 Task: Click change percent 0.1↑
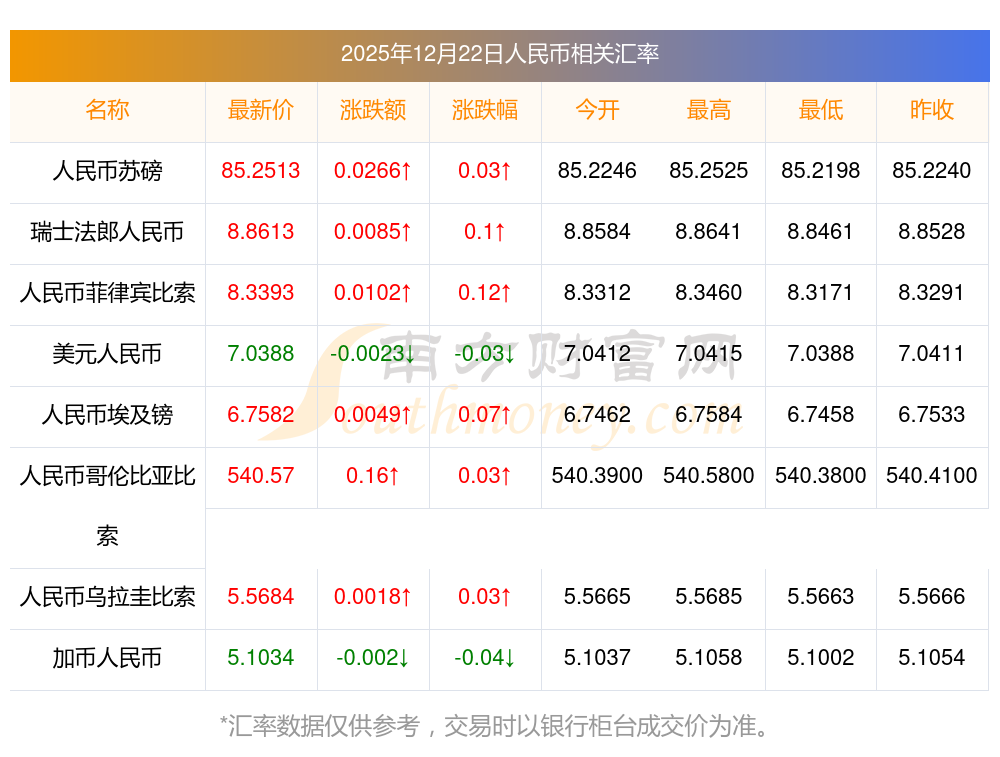coord(485,231)
